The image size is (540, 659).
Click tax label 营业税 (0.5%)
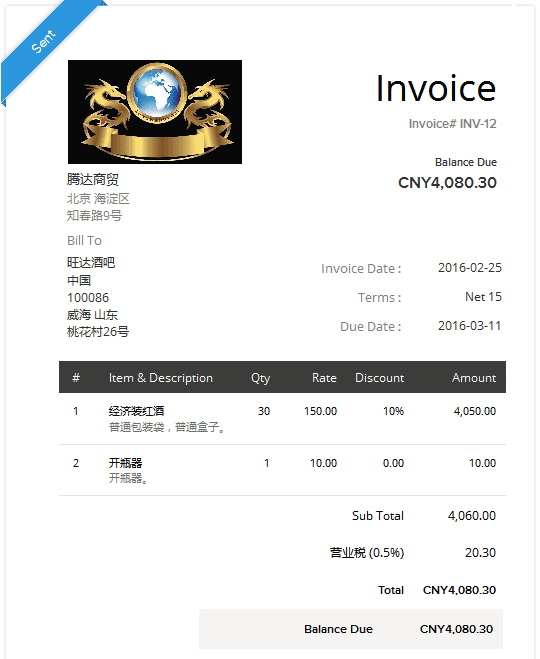pyautogui.click(x=366, y=553)
